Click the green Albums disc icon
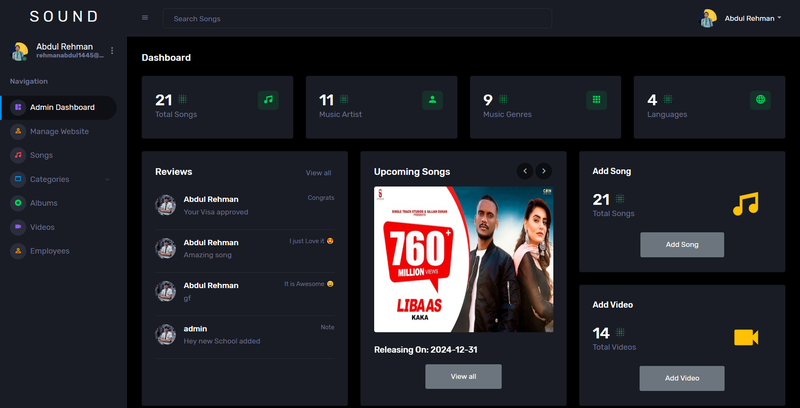This screenshot has height=408, width=800. (x=18, y=203)
